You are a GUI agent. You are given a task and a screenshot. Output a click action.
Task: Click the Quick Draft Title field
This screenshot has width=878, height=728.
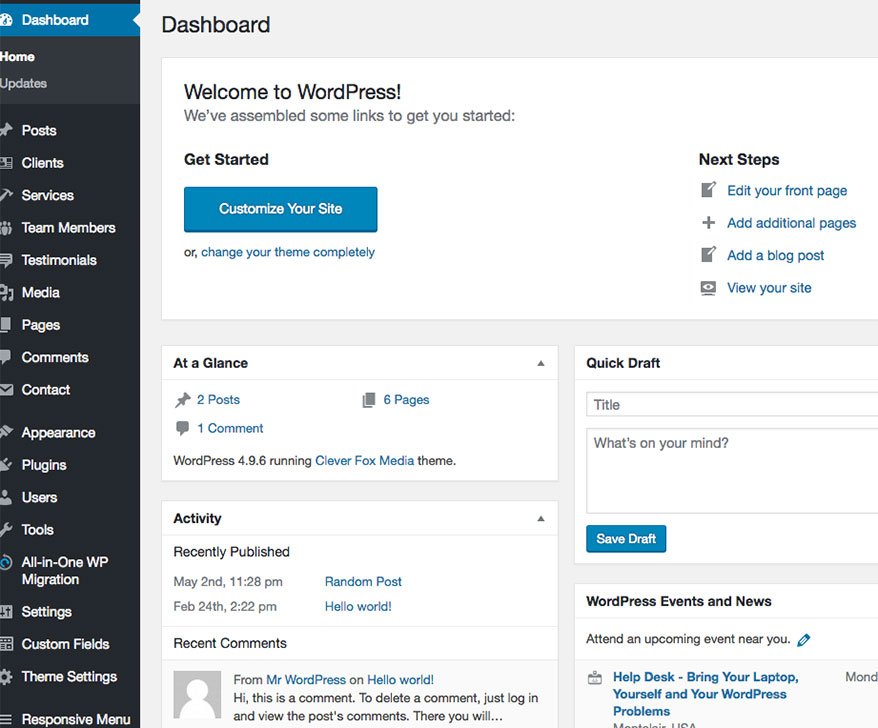pos(732,405)
